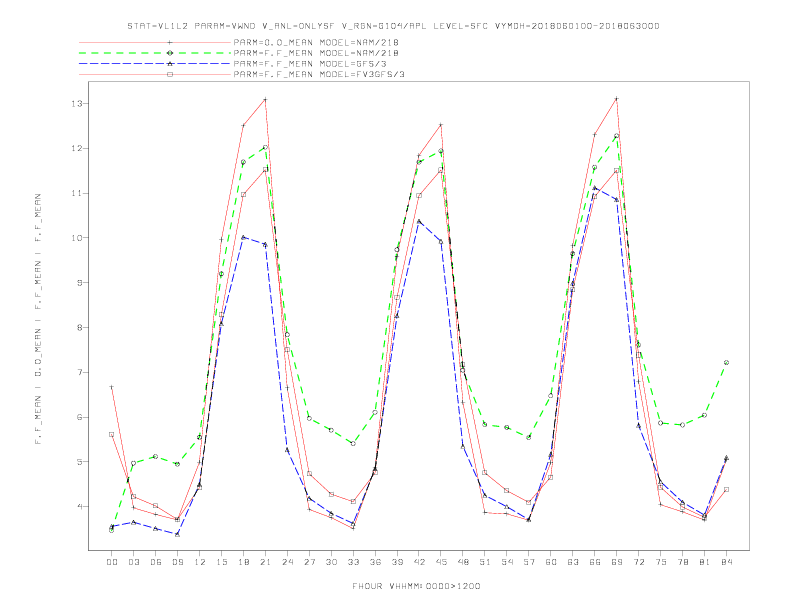Click O.O_MEAN plus peak point at hour 21

point(265,99)
